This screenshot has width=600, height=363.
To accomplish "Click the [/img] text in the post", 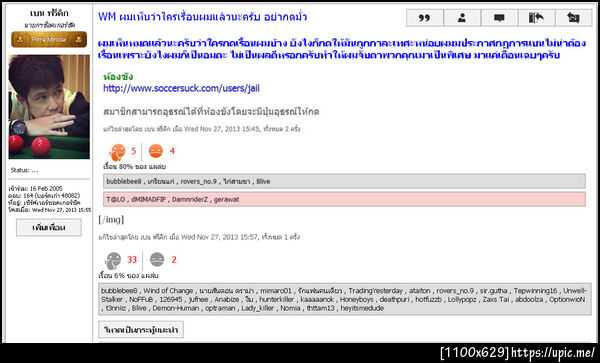I will click(111, 220).
